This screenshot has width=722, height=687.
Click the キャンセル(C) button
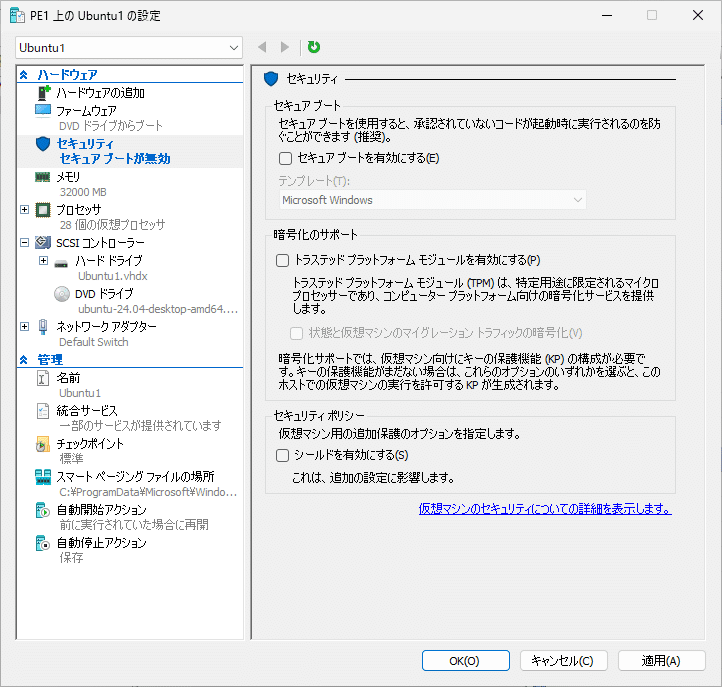click(564, 661)
